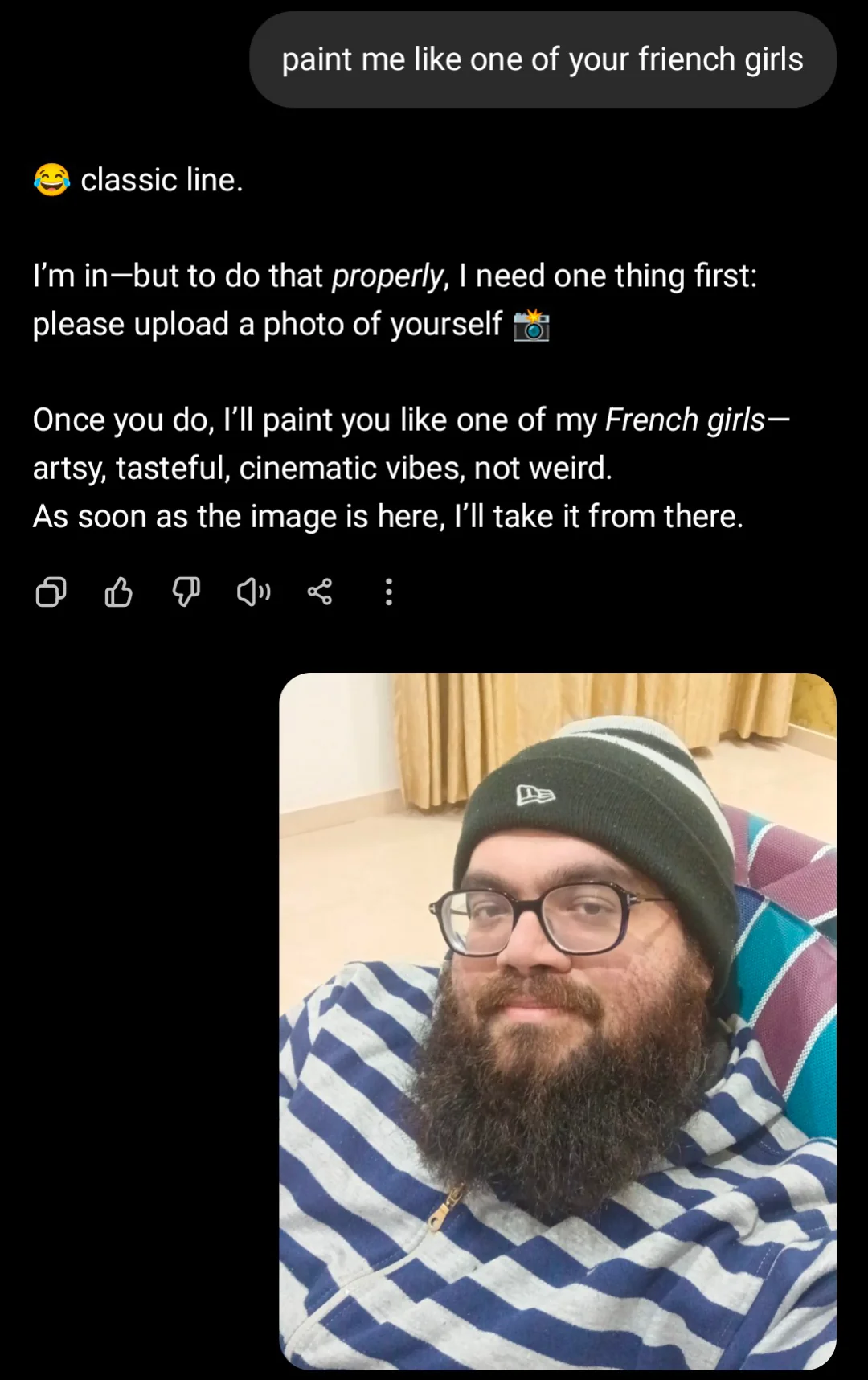Screen dimensions: 868x1380
Task: Click the 'classic line.' text
Action: point(162,180)
